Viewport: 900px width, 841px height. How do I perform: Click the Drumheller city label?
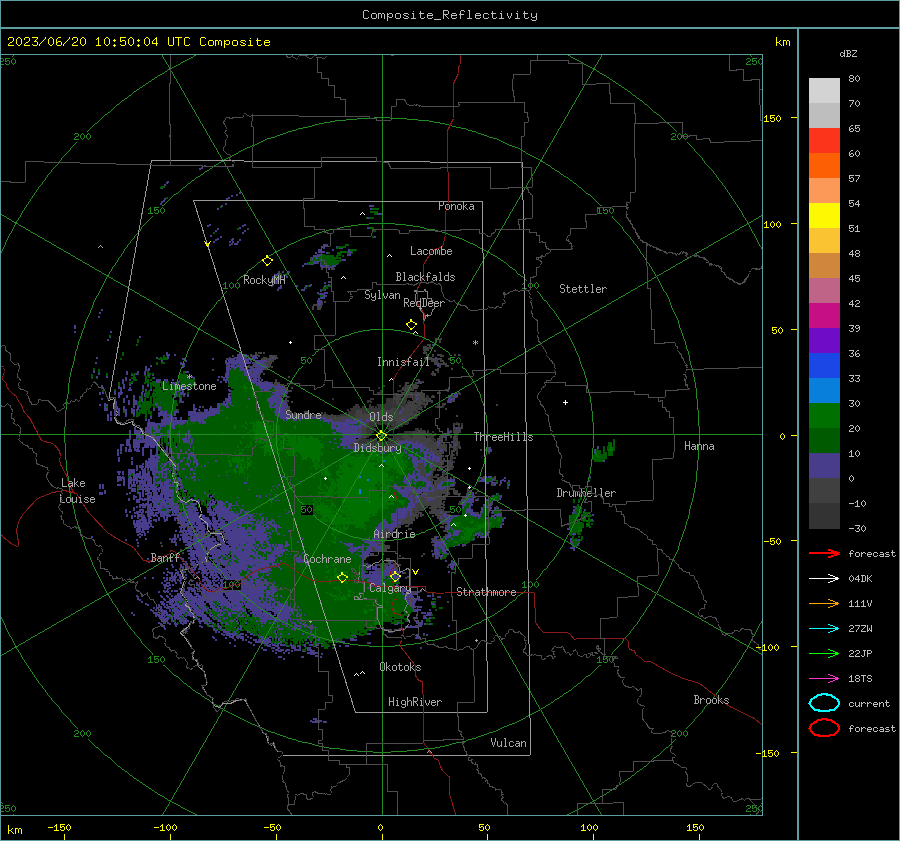[x=586, y=493]
